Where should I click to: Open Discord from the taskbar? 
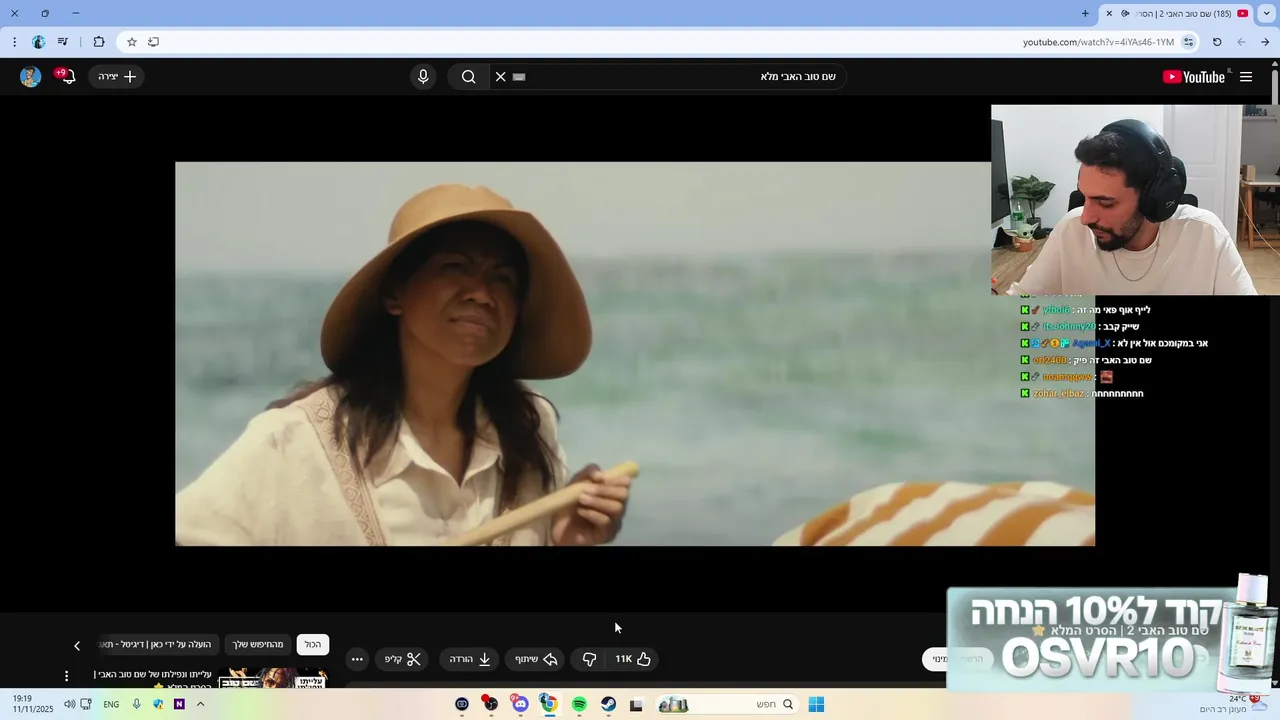tap(520, 704)
